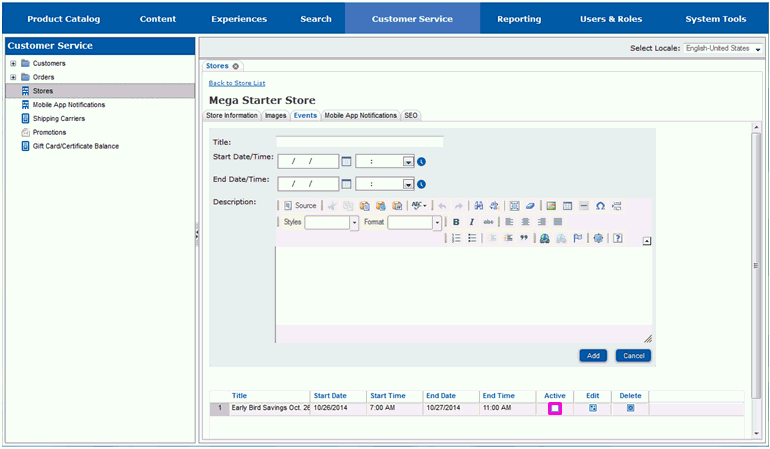This screenshot has width=770, height=449.
Task: Click the Anchor flag icon
Action: 578,238
